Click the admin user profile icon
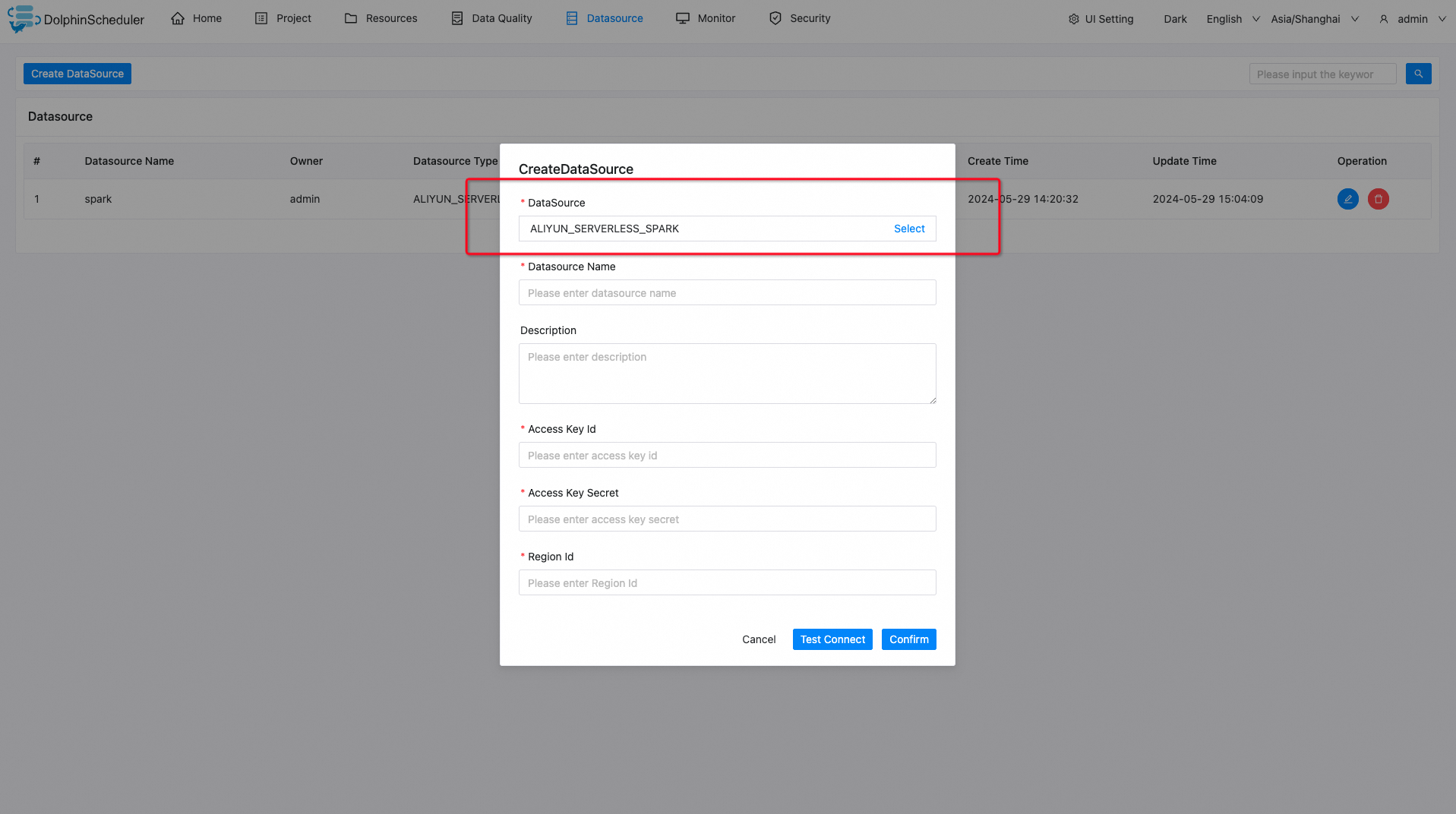Viewport: 1456px width, 814px height. point(1384,19)
